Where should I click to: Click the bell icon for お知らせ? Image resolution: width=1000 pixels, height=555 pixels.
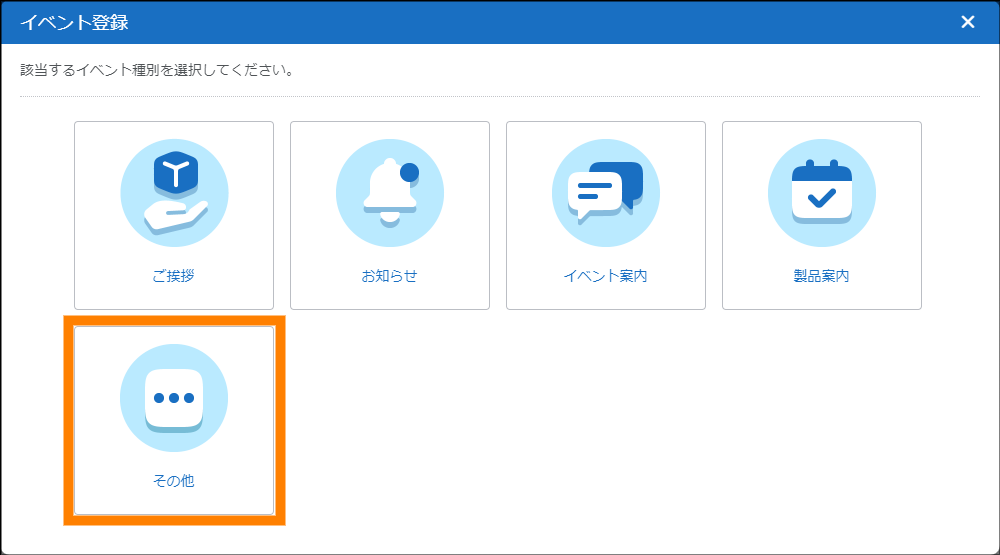(x=389, y=193)
